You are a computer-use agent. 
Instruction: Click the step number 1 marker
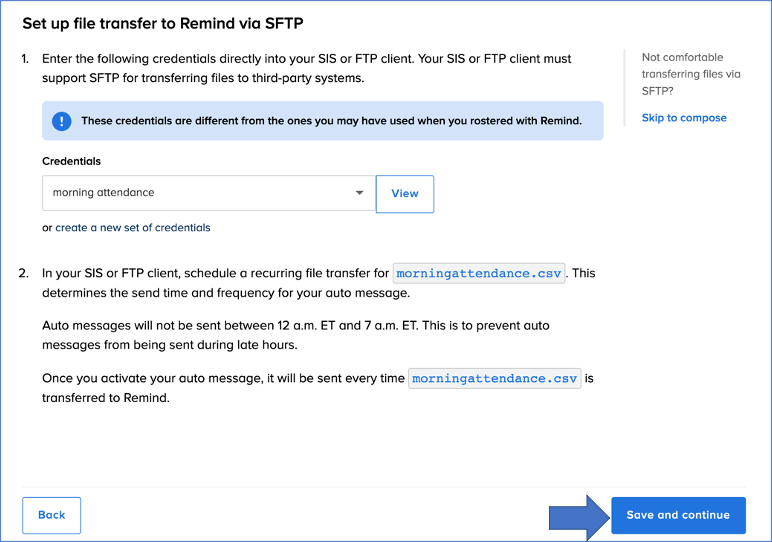click(24, 60)
